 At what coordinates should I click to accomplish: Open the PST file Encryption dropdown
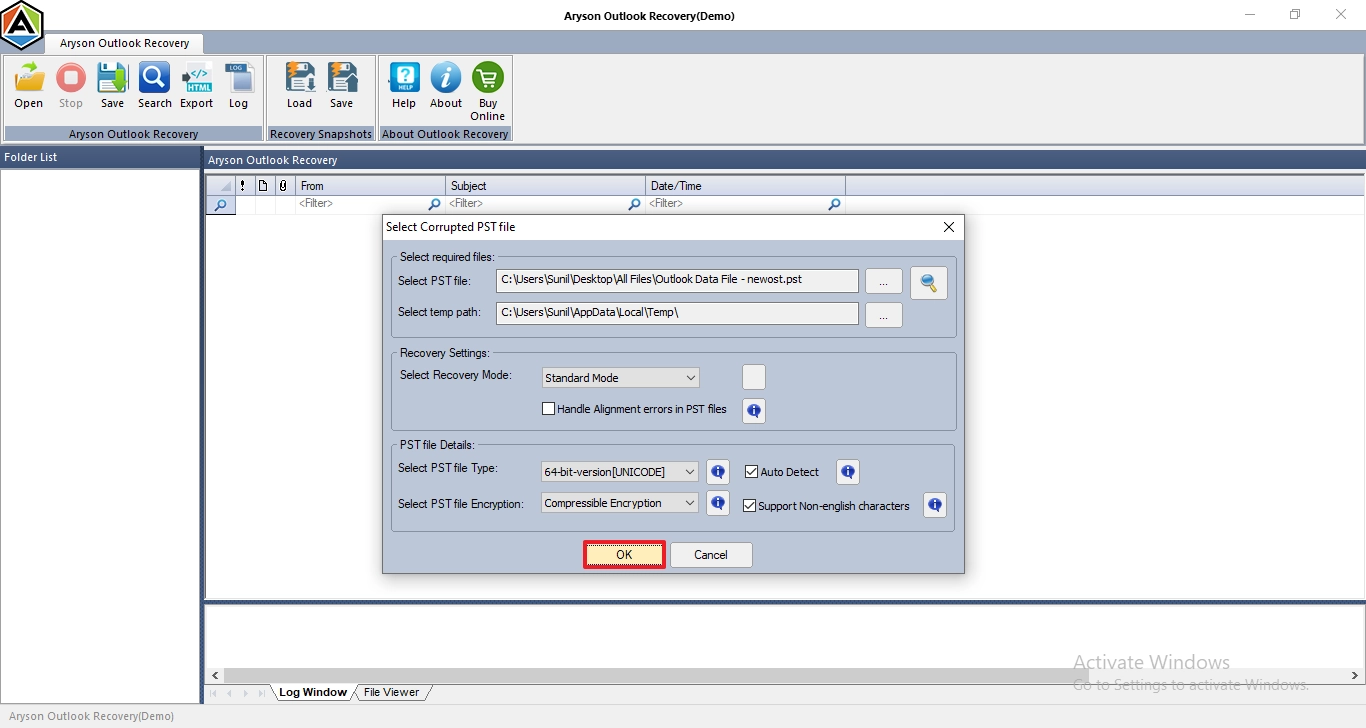pyautogui.click(x=620, y=503)
